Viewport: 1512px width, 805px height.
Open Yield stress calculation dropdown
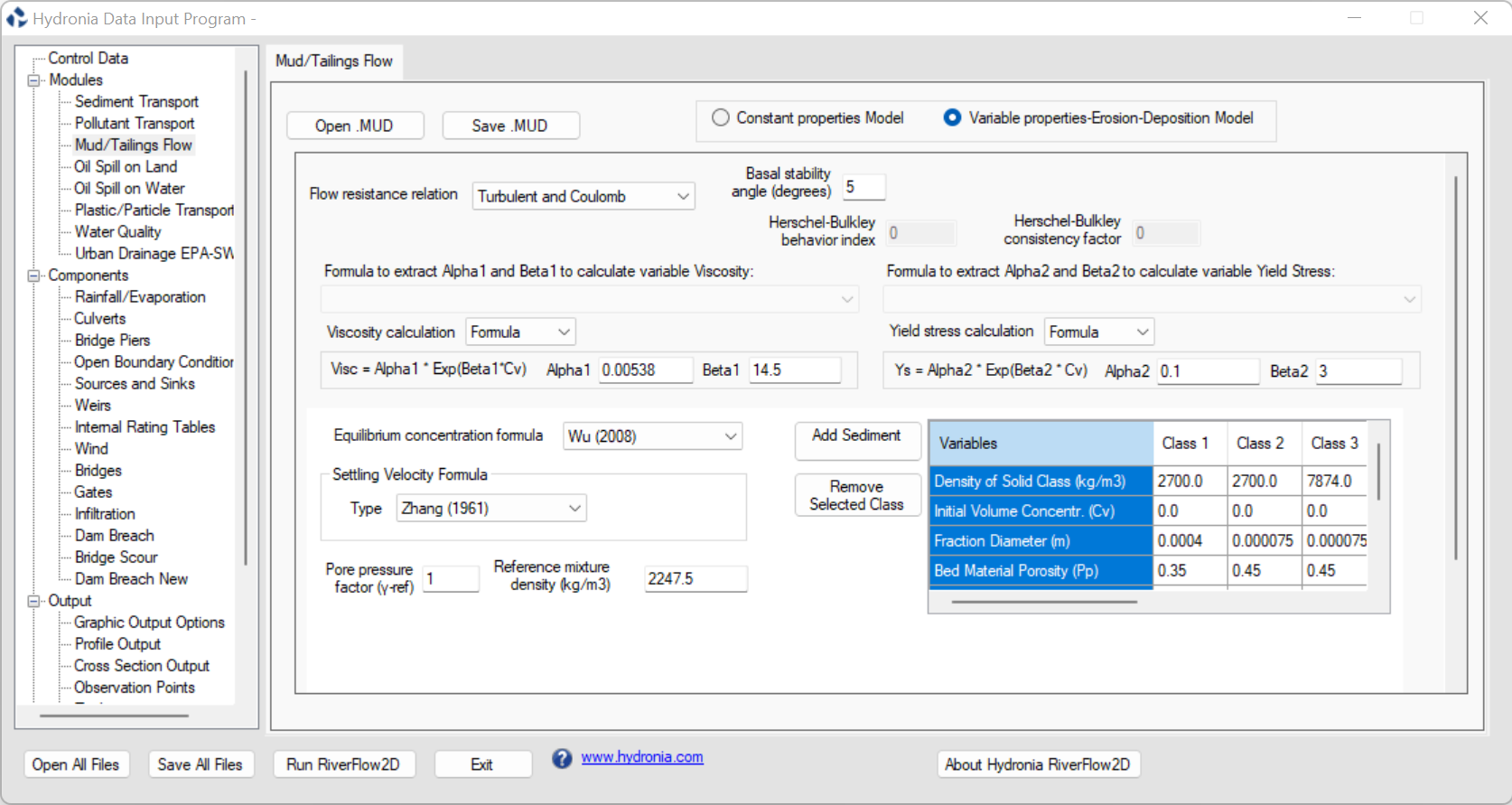(x=1099, y=332)
